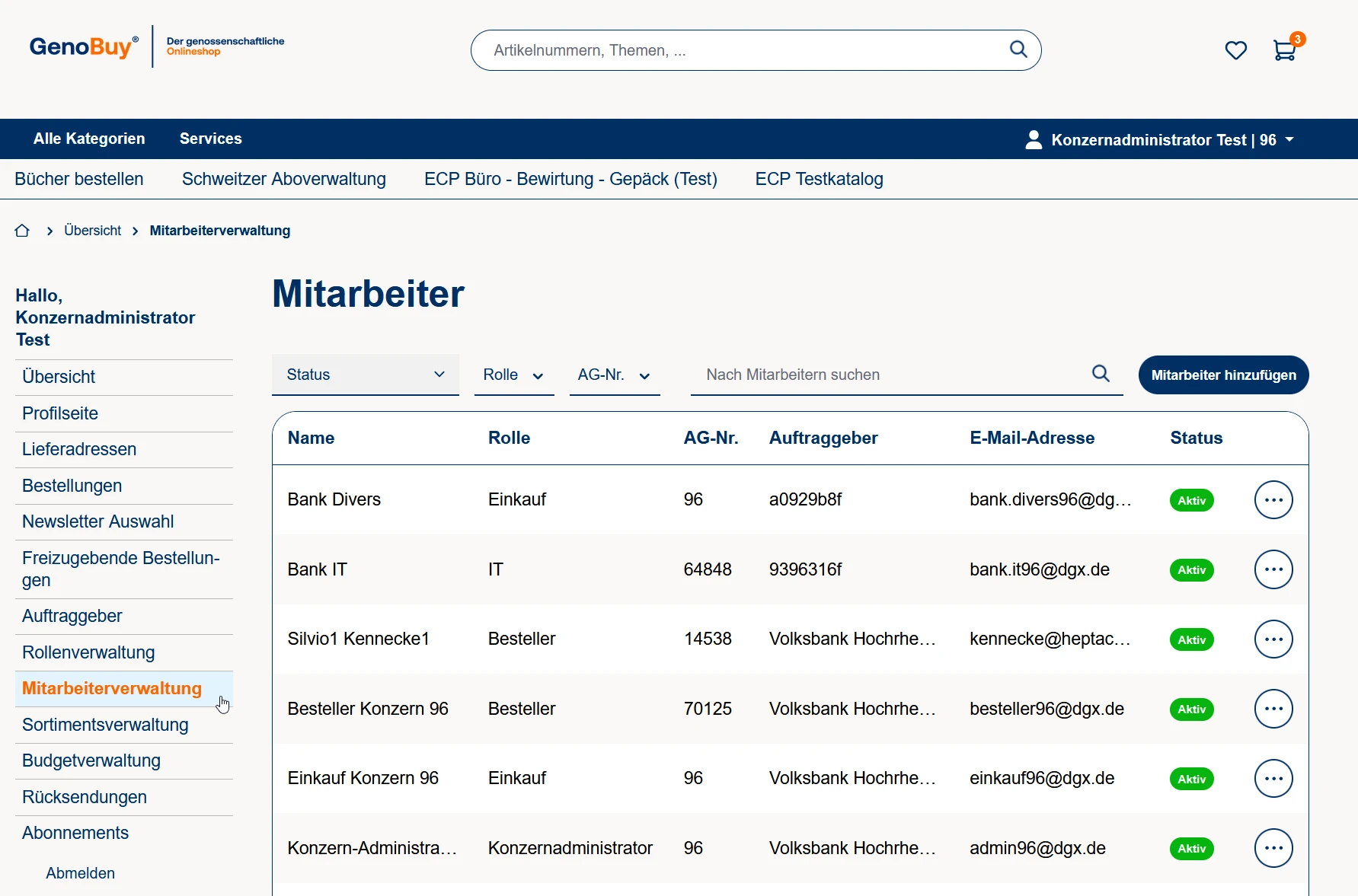Expand the Rolle filter dropdown

513,375
